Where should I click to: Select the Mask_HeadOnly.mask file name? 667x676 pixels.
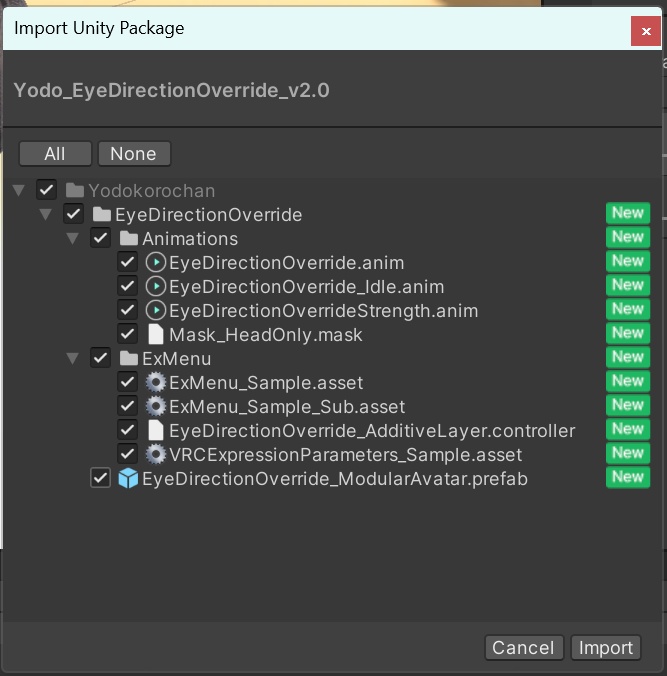[x=266, y=335]
